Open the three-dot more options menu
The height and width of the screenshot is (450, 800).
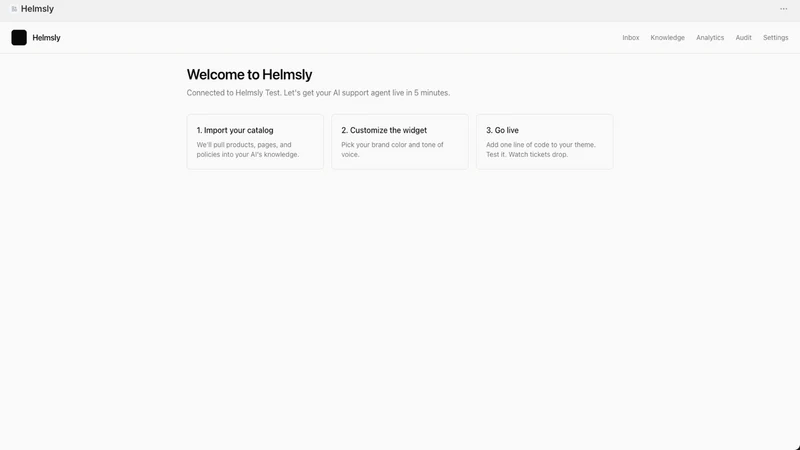[x=783, y=9]
